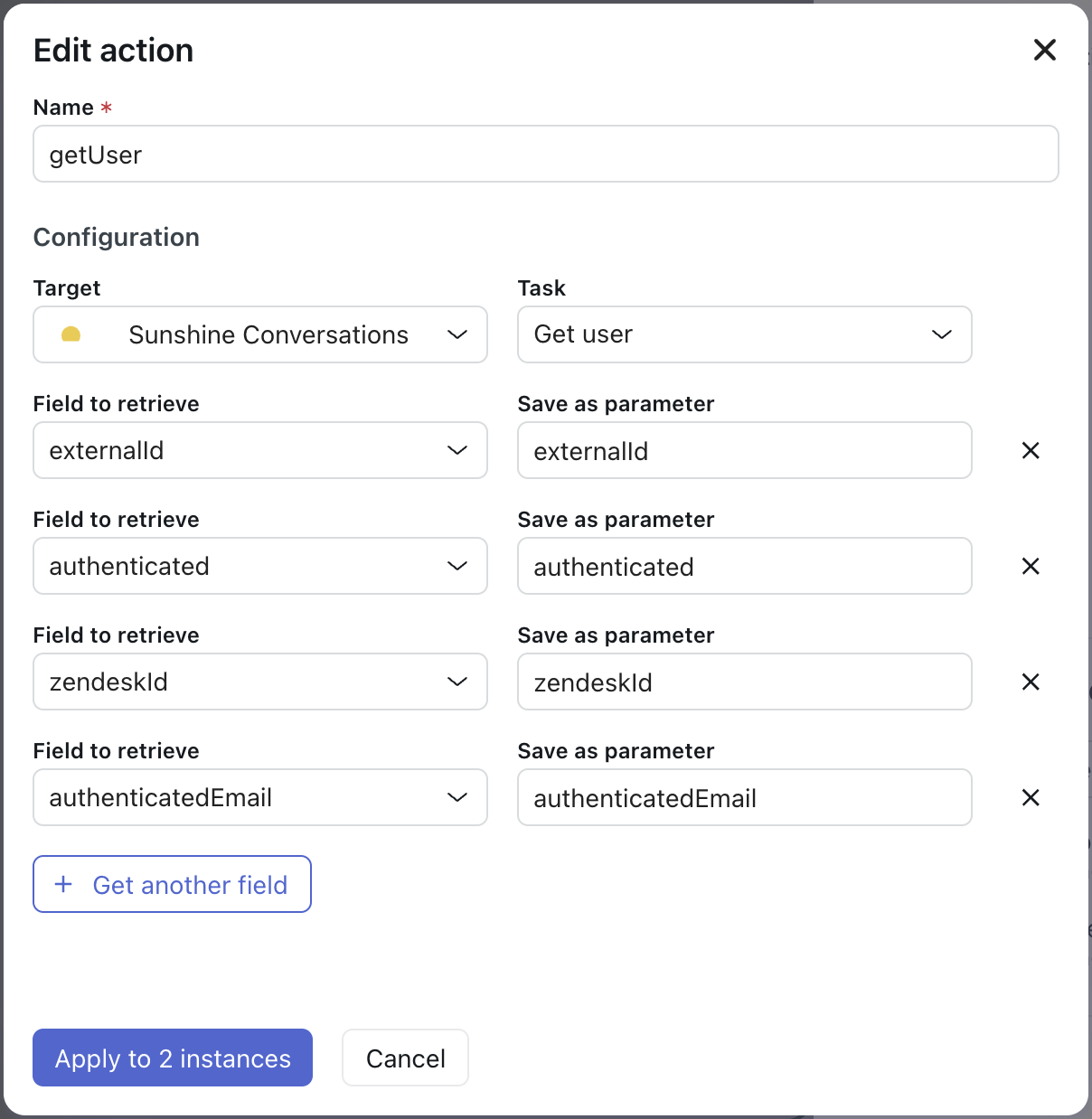This screenshot has height=1119, width=1092.
Task: Click Apply to 2 instances button
Action: tap(173, 1058)
